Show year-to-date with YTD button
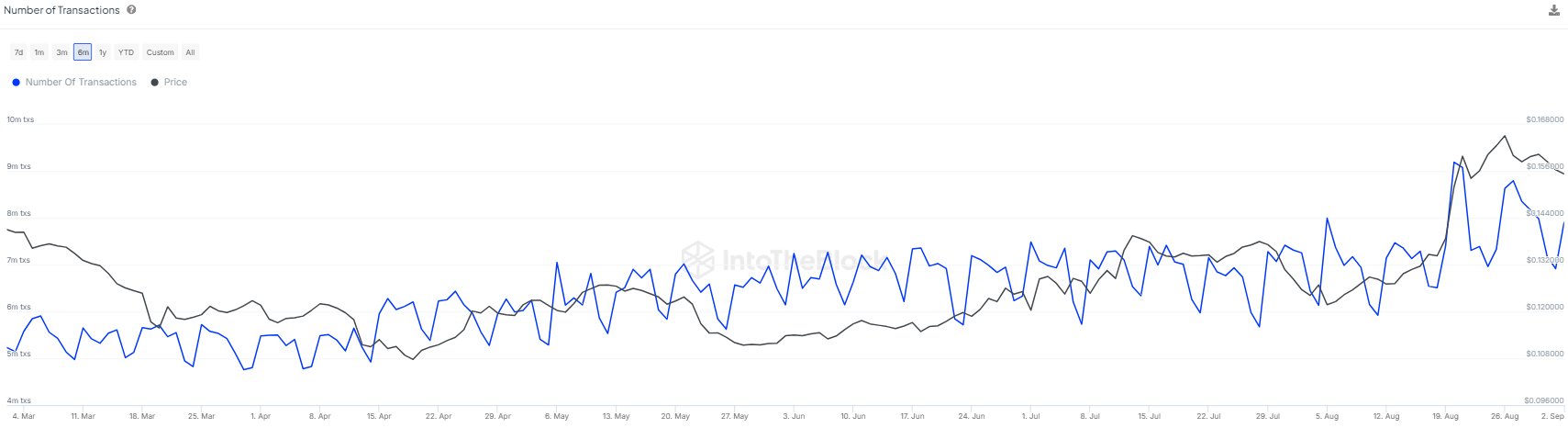This screenshot has width=1568, height=428. click(x=126, y=52)
